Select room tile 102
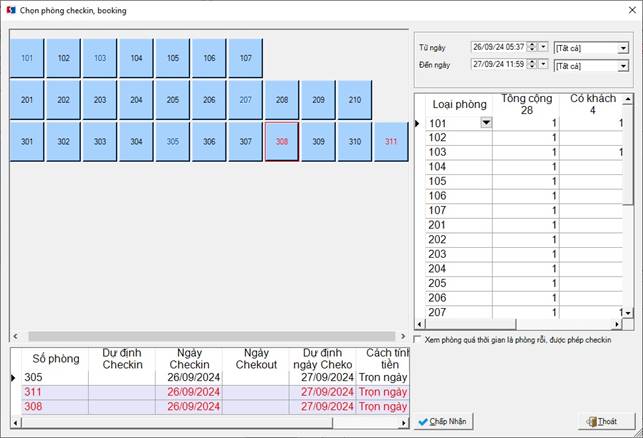 pos(63,58)
